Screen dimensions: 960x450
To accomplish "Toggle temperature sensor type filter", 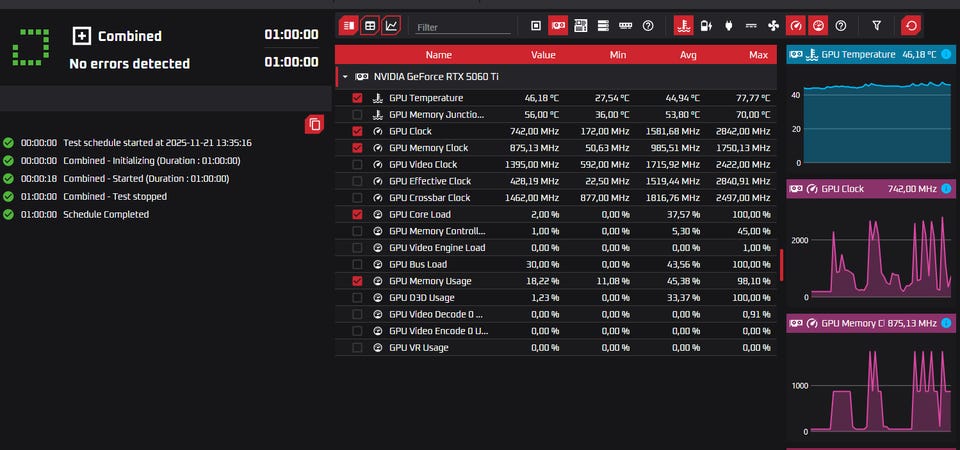I will pos(683,26).
